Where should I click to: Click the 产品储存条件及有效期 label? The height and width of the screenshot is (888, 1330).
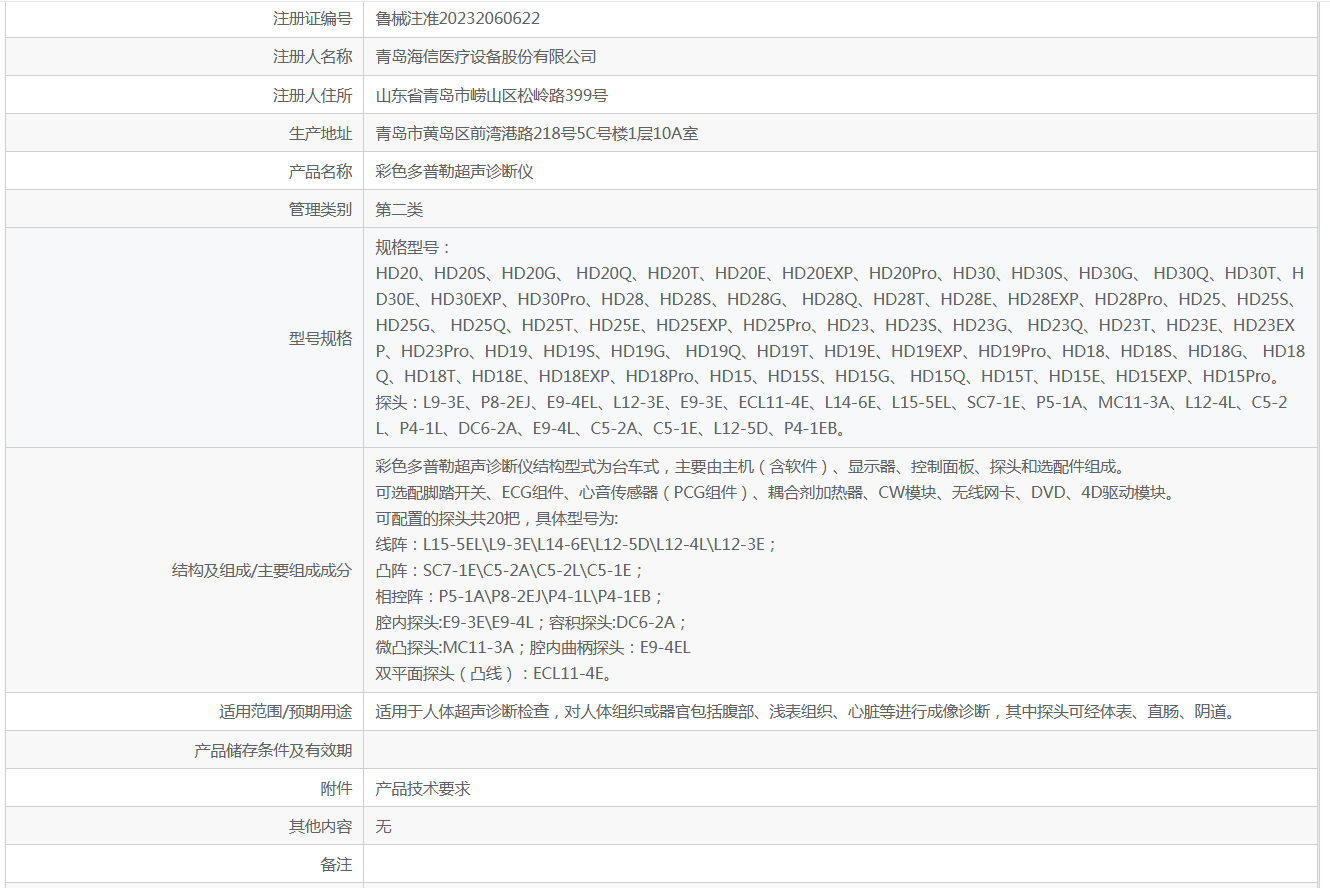coord(273,750)
